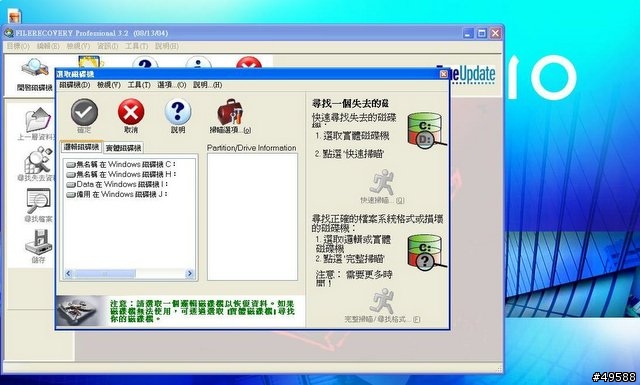Open 檢視(V) menu in drive dialog
Screen dimensions: 640x385
[109, 85]
